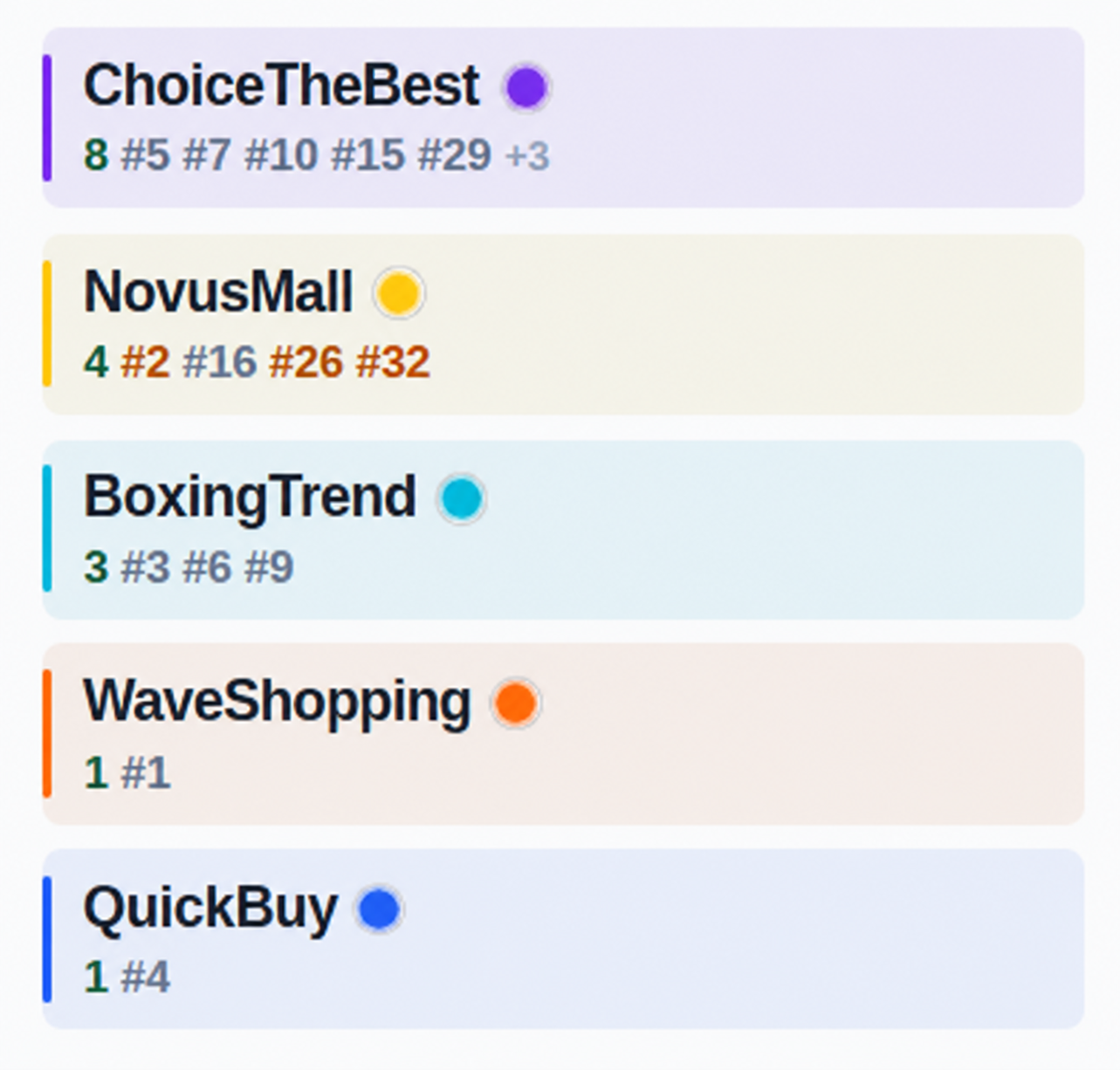Select rank tag #16 under NovusMall
1120x1070 pixels.
coord(220,361)
